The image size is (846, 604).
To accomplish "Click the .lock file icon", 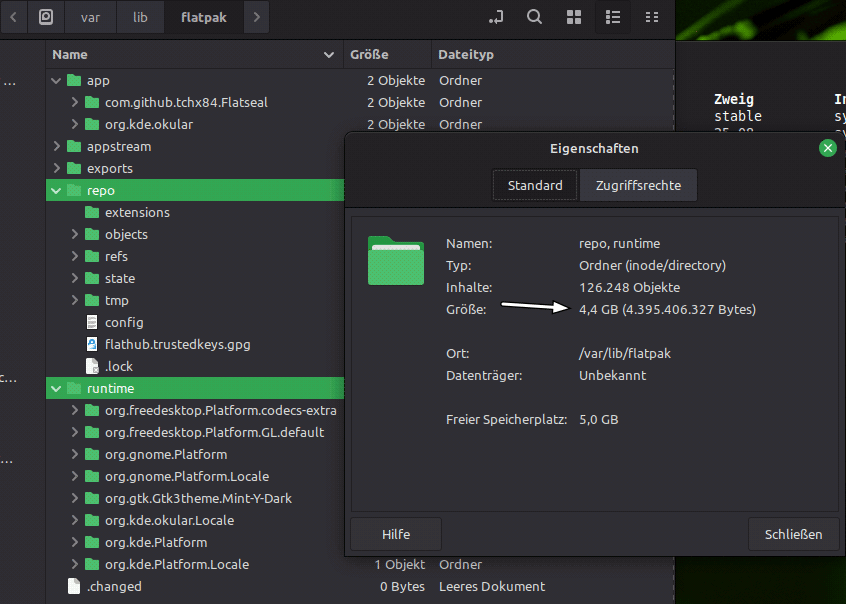I will [92, 367].
